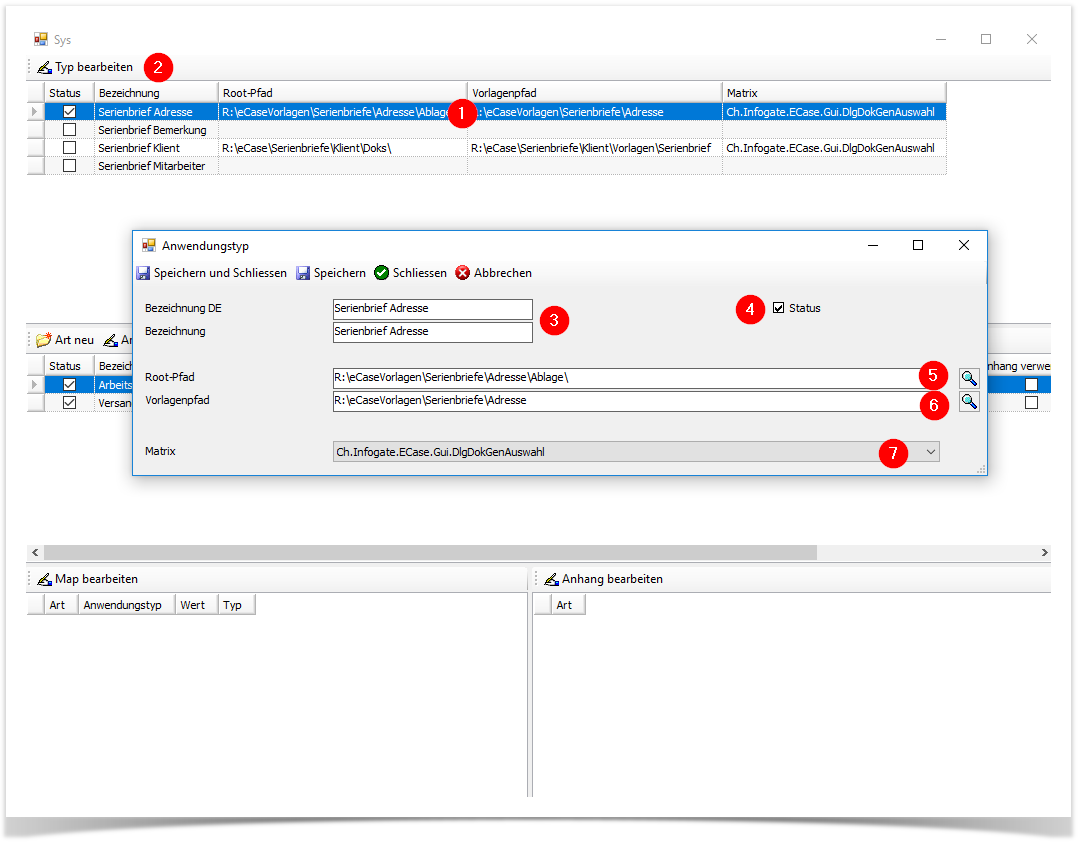Click the scrollbar left arrow
This screenshot has width=1085, height=846.
pyautogui.click(x=35, y=552)
